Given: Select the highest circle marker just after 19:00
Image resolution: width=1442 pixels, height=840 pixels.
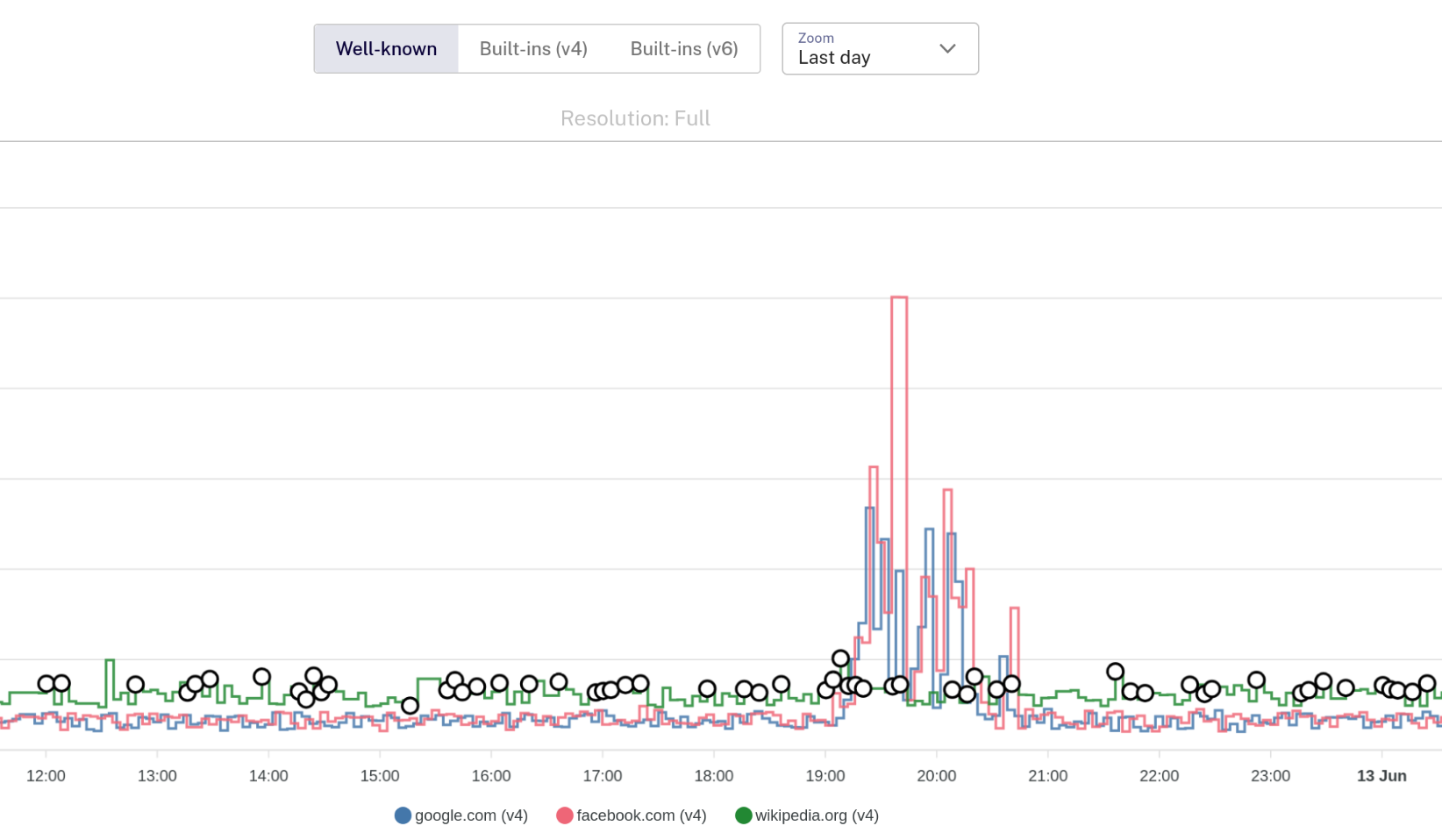Looking at the screenshot, I should 840,658.
